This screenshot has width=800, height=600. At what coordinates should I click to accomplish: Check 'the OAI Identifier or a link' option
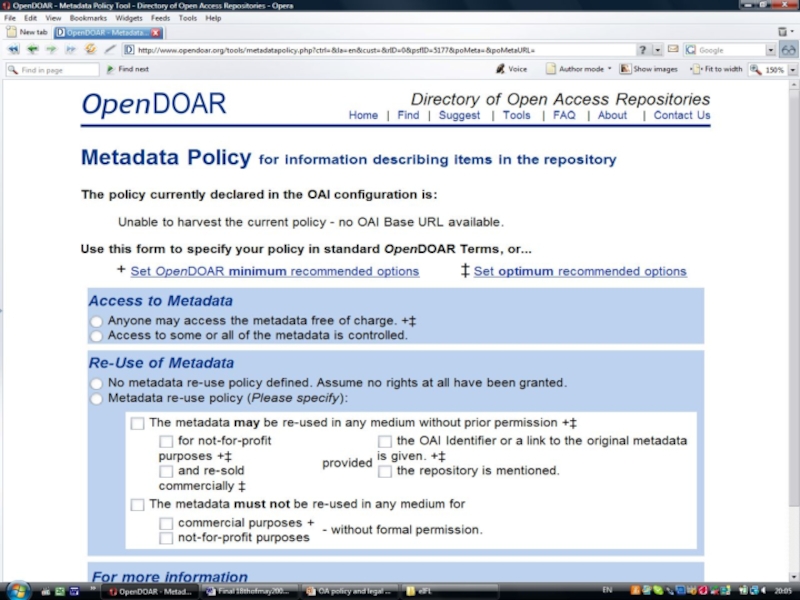tap(385, 441)
